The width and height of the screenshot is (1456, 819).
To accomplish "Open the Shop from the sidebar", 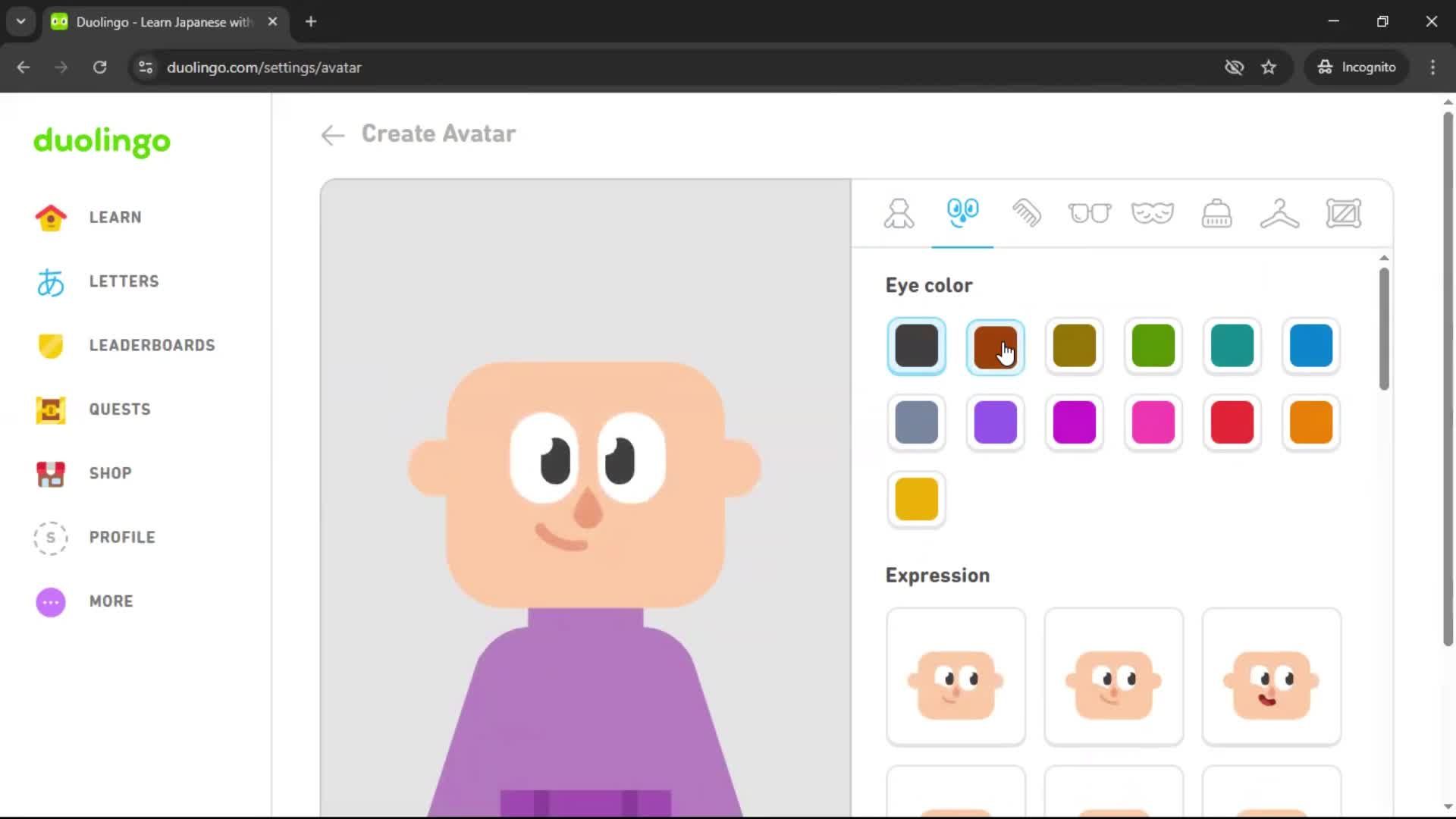I will tap(109, 473).
